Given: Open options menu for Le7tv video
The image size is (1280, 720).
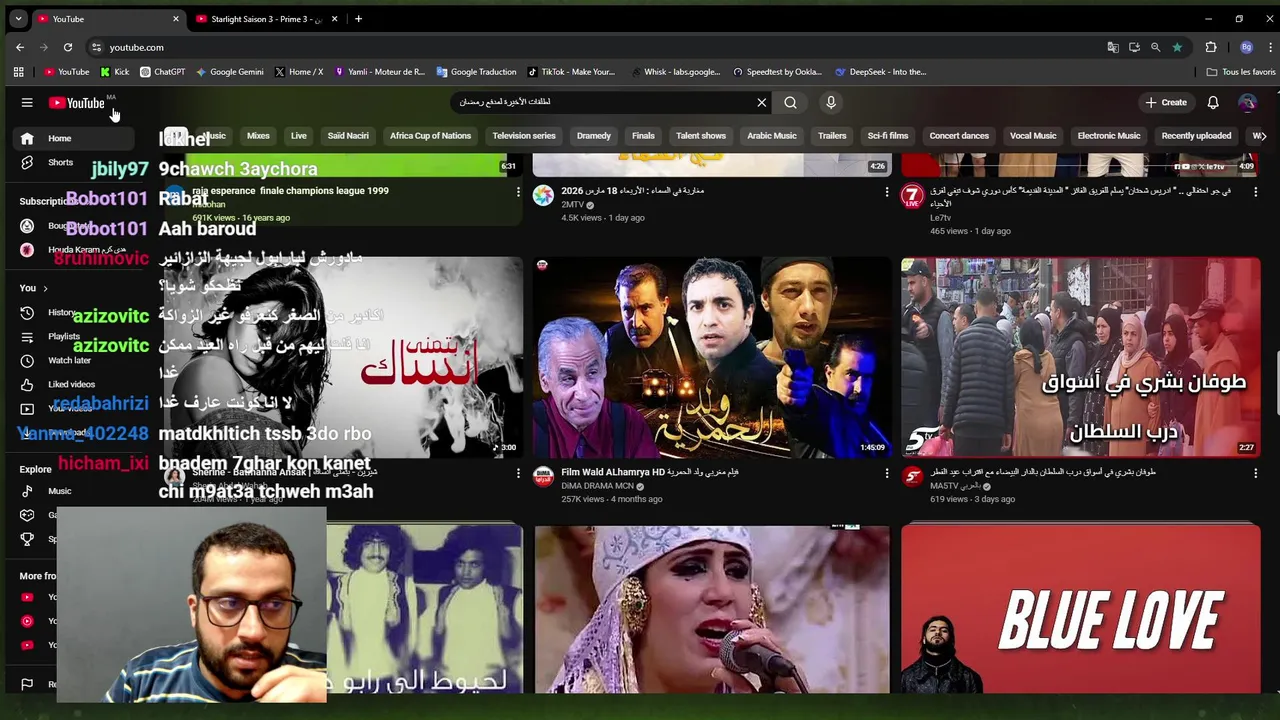Looking at the screenshot, I should point(1255,191).
